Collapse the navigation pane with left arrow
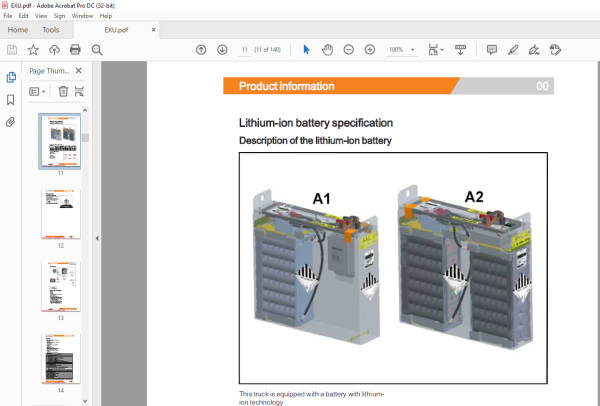 (97, 238)
